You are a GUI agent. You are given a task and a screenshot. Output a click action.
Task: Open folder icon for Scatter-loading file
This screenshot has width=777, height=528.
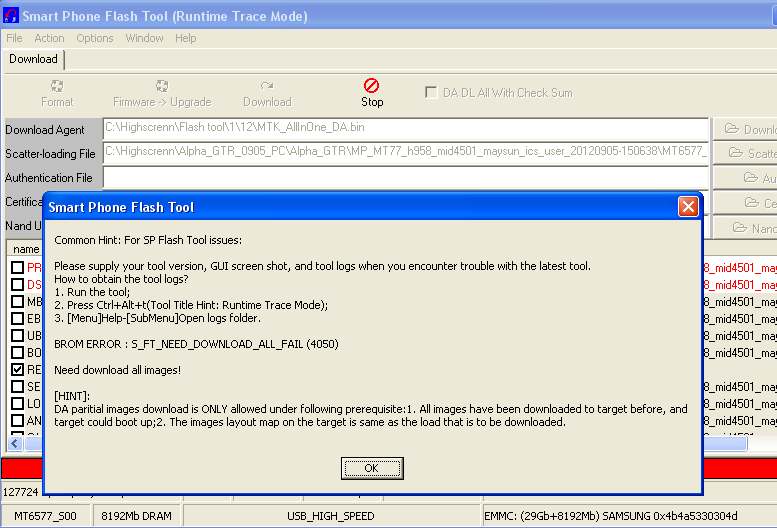(735, 153)
